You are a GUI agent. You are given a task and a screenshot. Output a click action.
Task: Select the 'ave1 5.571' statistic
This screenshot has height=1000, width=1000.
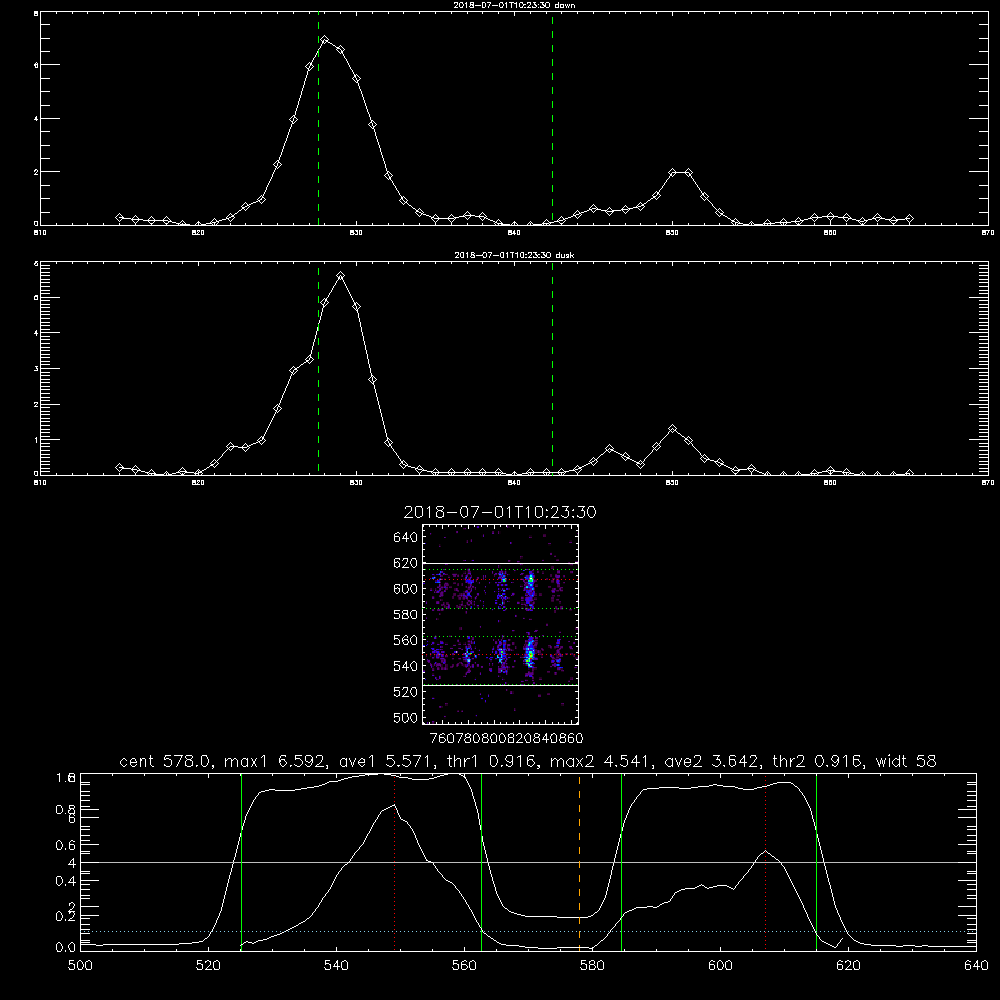[x=385, y=761]
